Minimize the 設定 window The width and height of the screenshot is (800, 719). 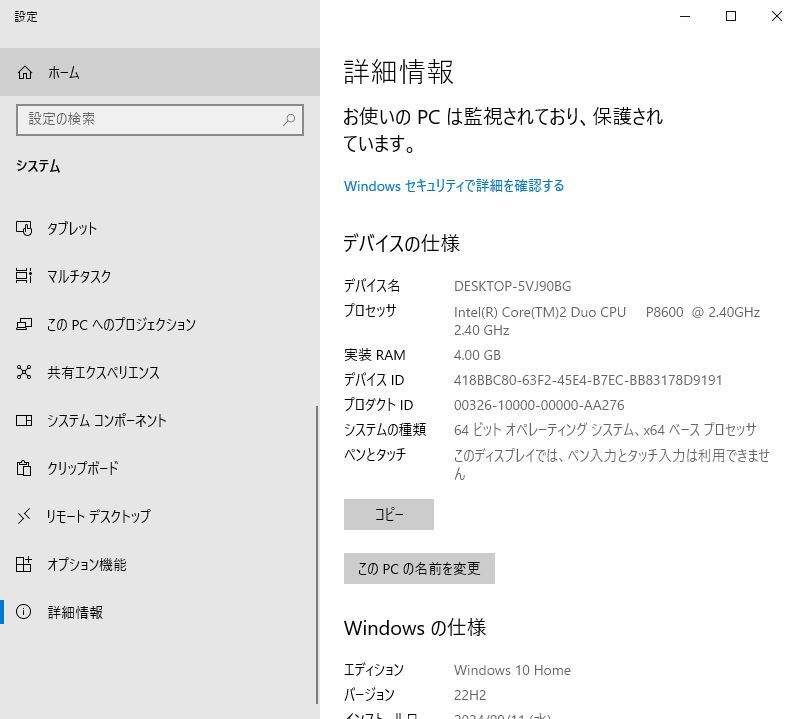click(685, 16)
